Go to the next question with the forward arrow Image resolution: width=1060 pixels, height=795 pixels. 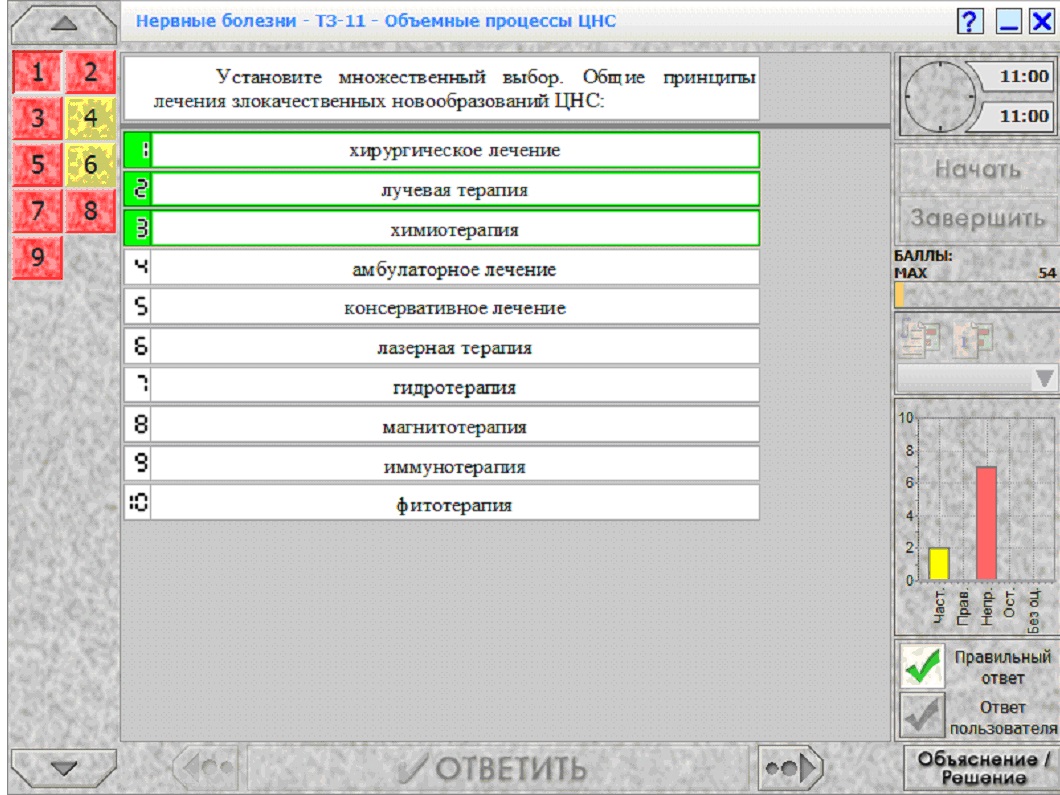coord(791,767)
